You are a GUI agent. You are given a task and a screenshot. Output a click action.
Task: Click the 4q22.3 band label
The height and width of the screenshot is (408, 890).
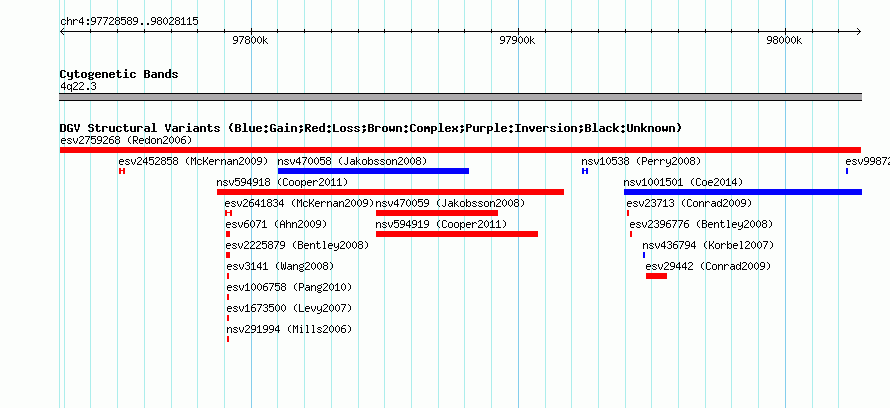(x=78, y=87)
